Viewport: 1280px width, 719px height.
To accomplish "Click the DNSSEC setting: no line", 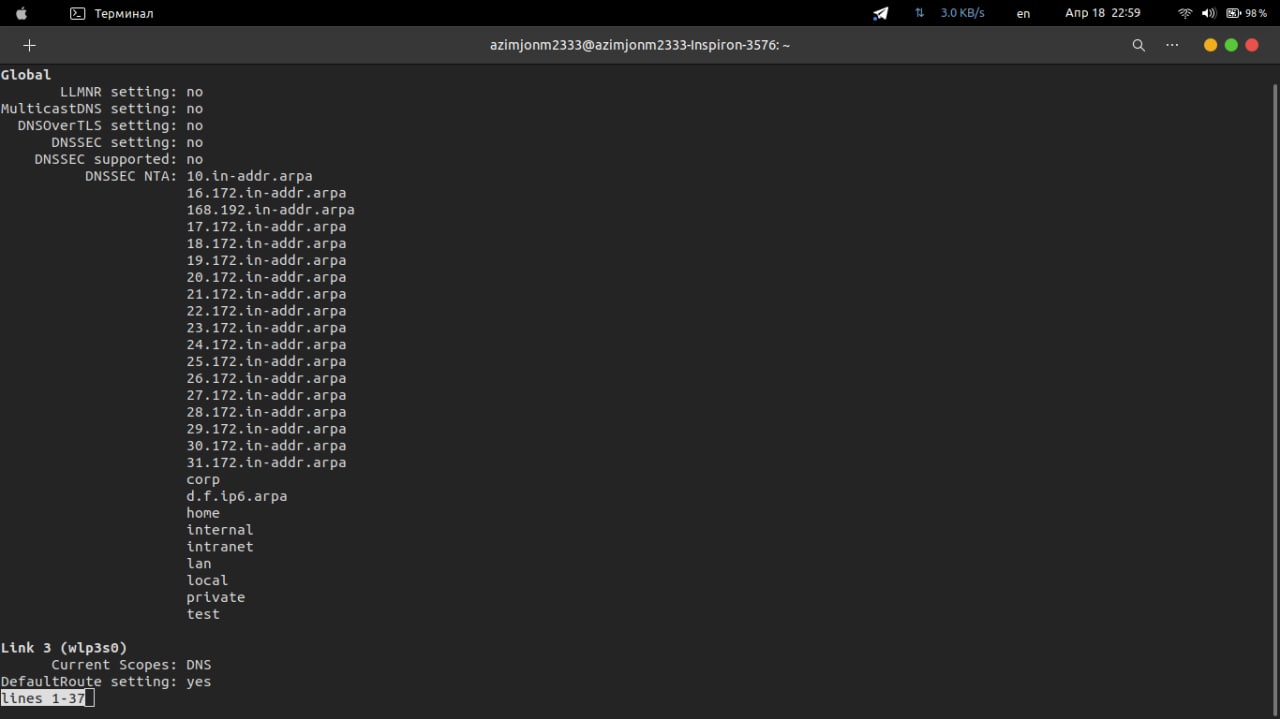I will click(127, 143).
